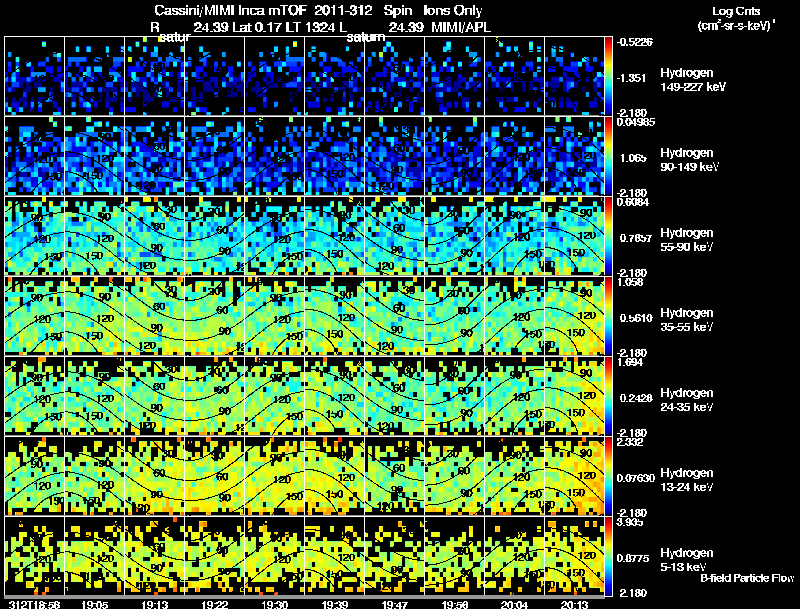
Task: Click the 1.065 scale value
Action: pyautogui.click(x=633, y=158)
